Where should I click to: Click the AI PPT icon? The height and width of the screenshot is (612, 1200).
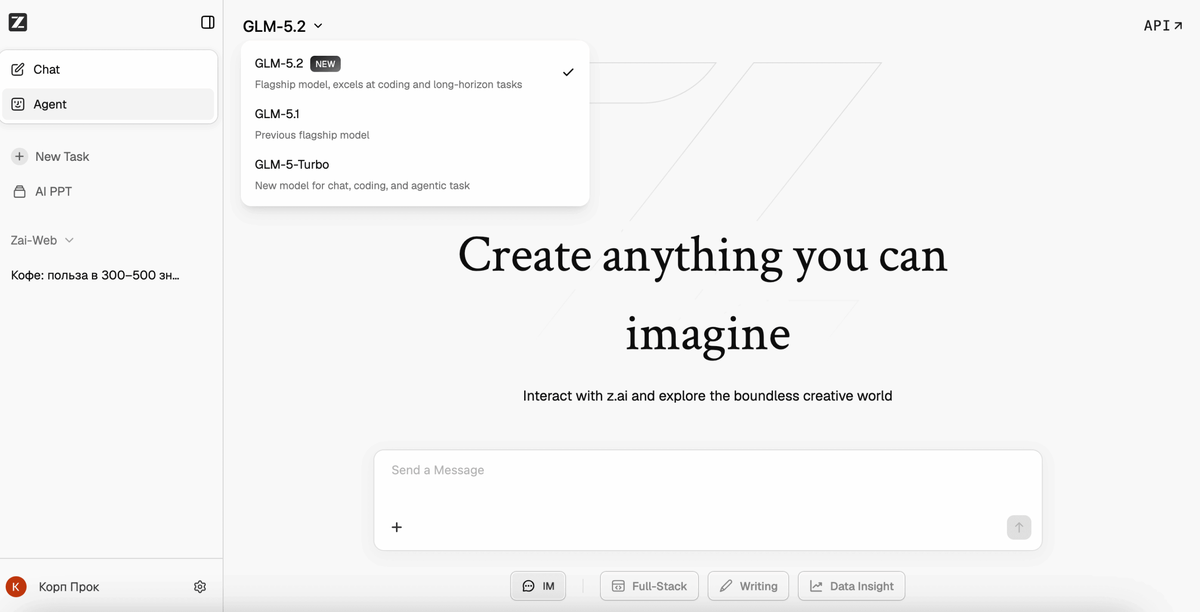point(19,191)
